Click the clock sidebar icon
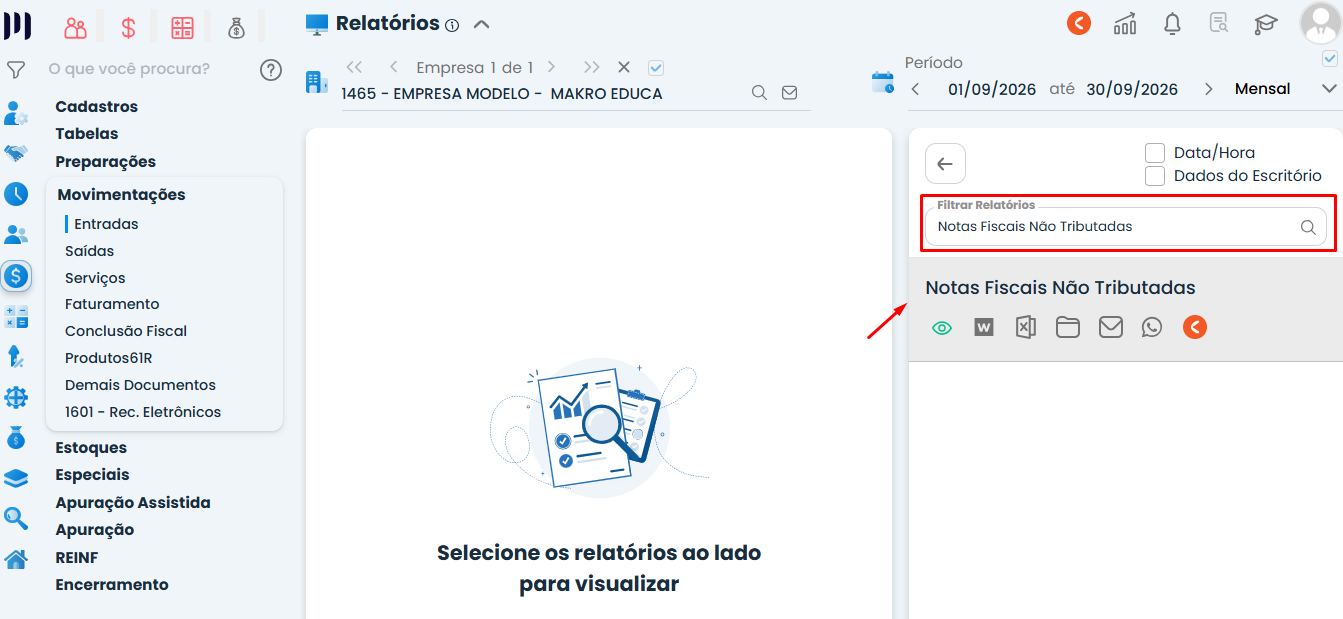This screenshot has width=1343, height=619. tap(16, 194)
